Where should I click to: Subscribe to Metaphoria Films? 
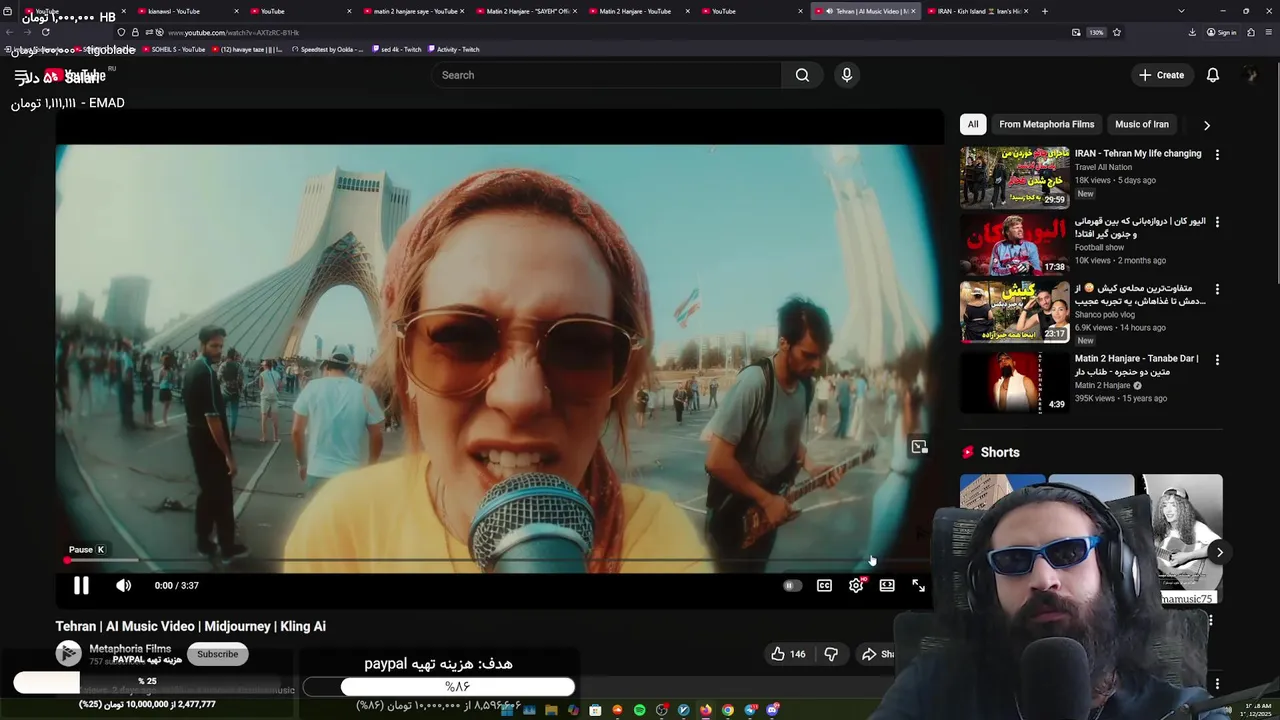click(217, 654)
